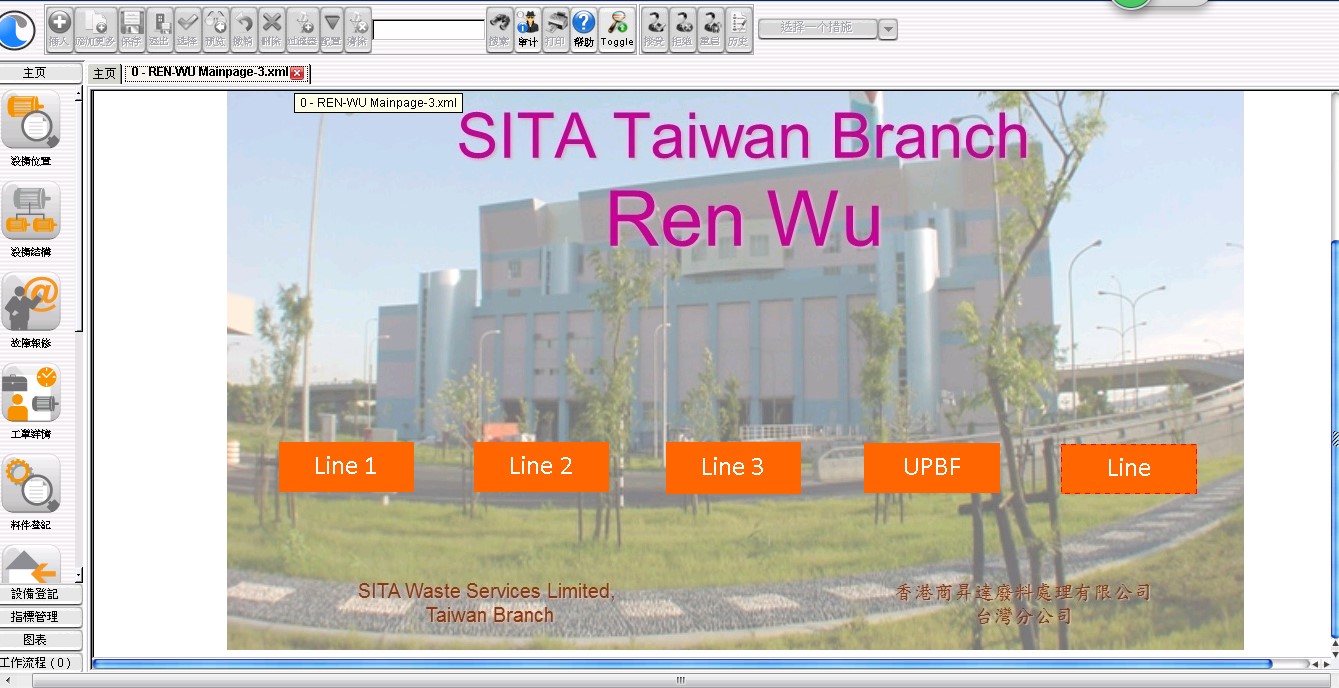Click the Preview (预览) toolbar icon

215,29
